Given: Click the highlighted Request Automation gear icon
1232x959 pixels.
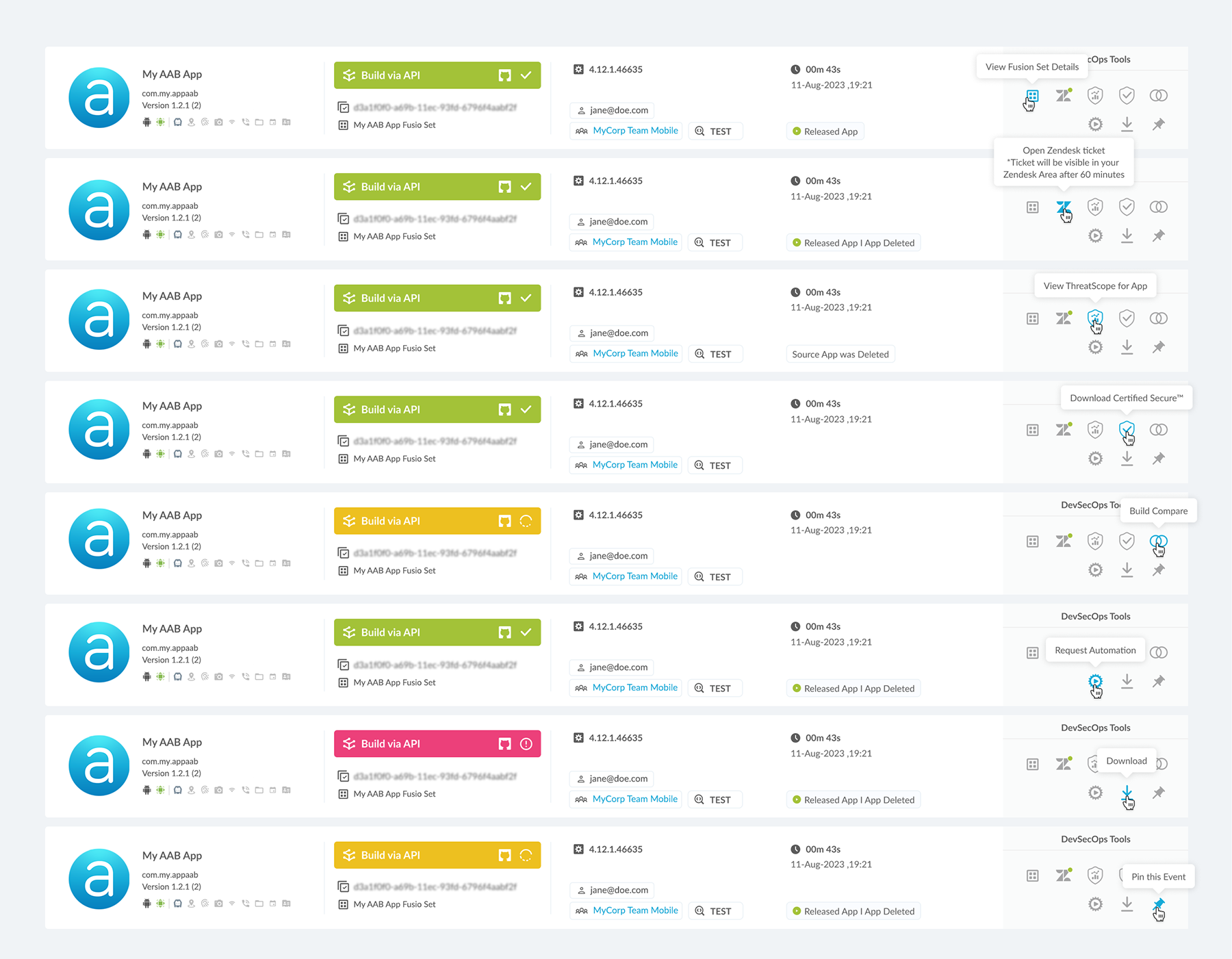Looking at the screenshot, I should tap(1095, 681).
